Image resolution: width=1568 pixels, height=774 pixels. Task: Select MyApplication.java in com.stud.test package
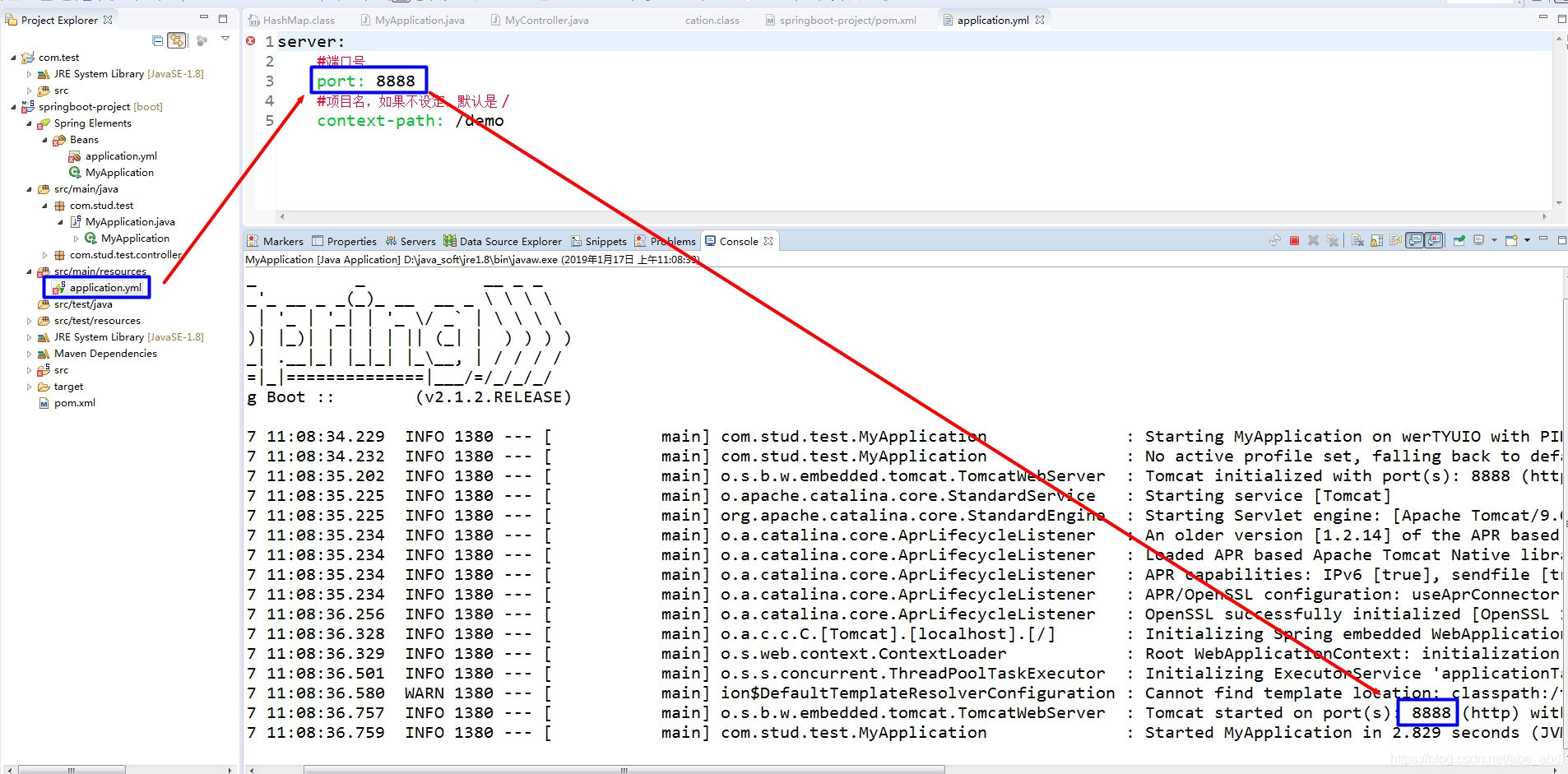click(x=123, y=222)
